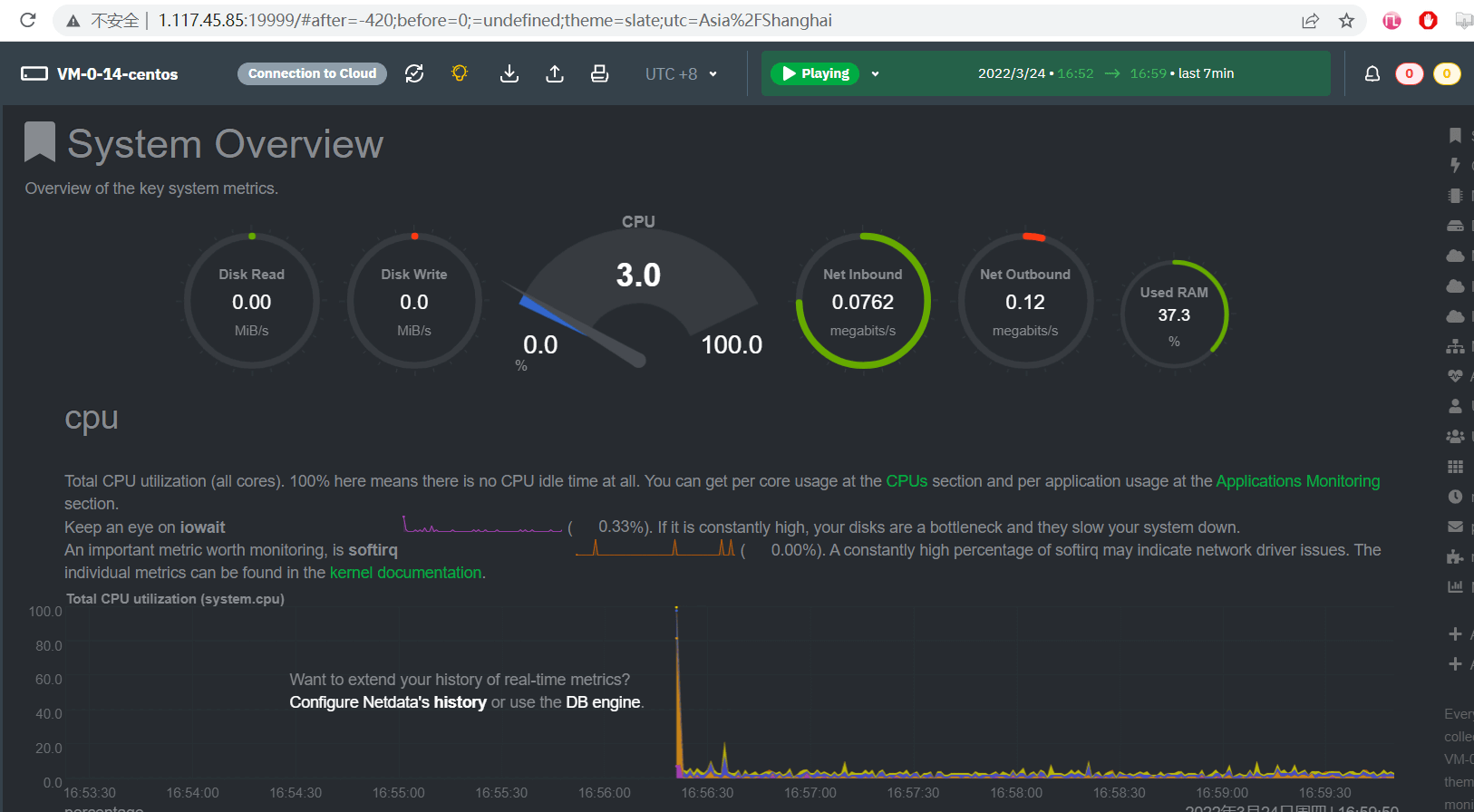The width and height of the screenshot is (1474, 812).
Task: Click the Net Outbound gauge
Action: (x=1025, y=301)
